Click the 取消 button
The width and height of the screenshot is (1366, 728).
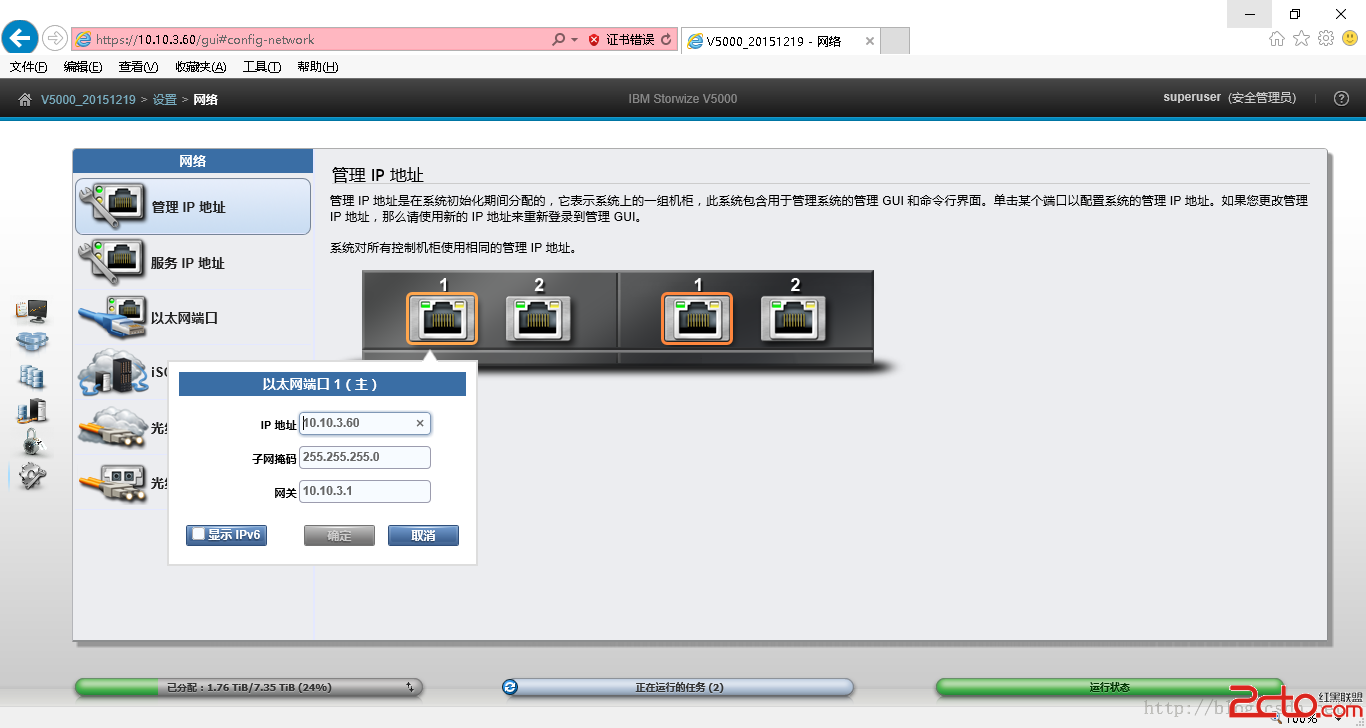pos(423,535)
